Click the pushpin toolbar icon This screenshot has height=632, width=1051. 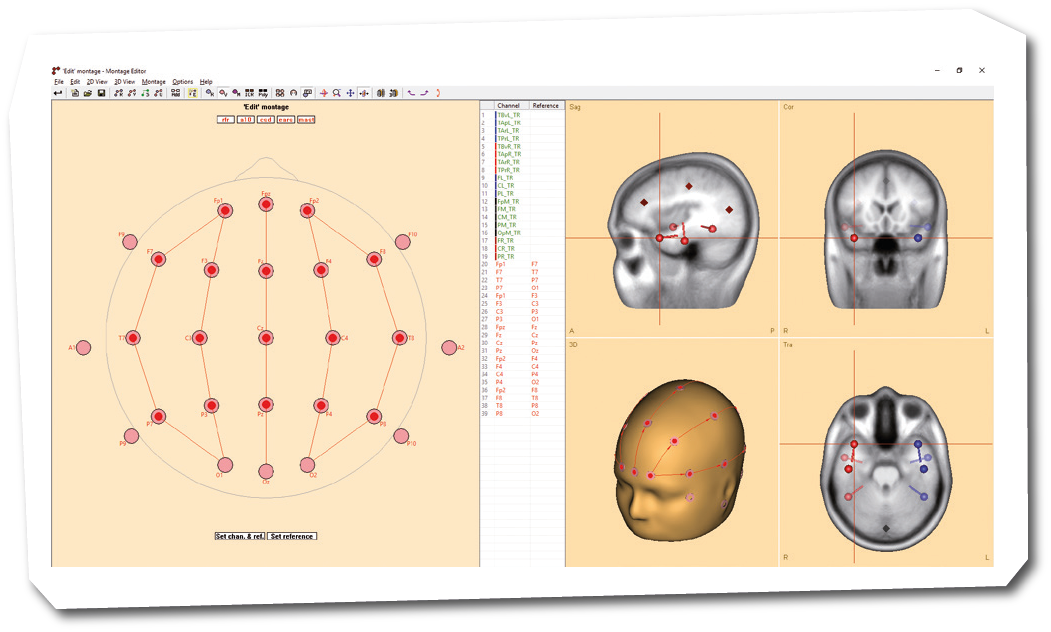point(306,92)
